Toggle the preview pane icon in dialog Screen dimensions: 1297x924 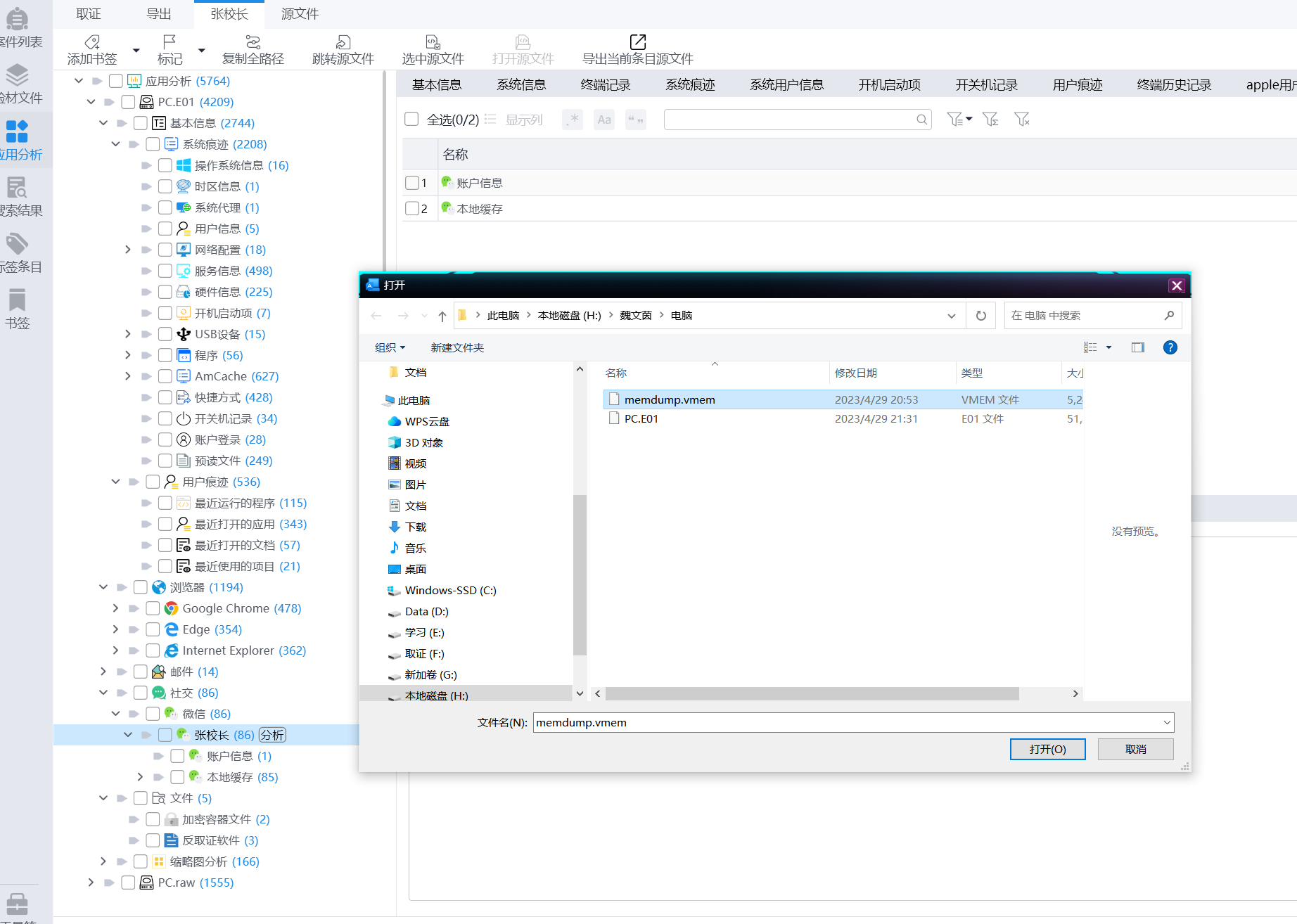click(1138, 347)
